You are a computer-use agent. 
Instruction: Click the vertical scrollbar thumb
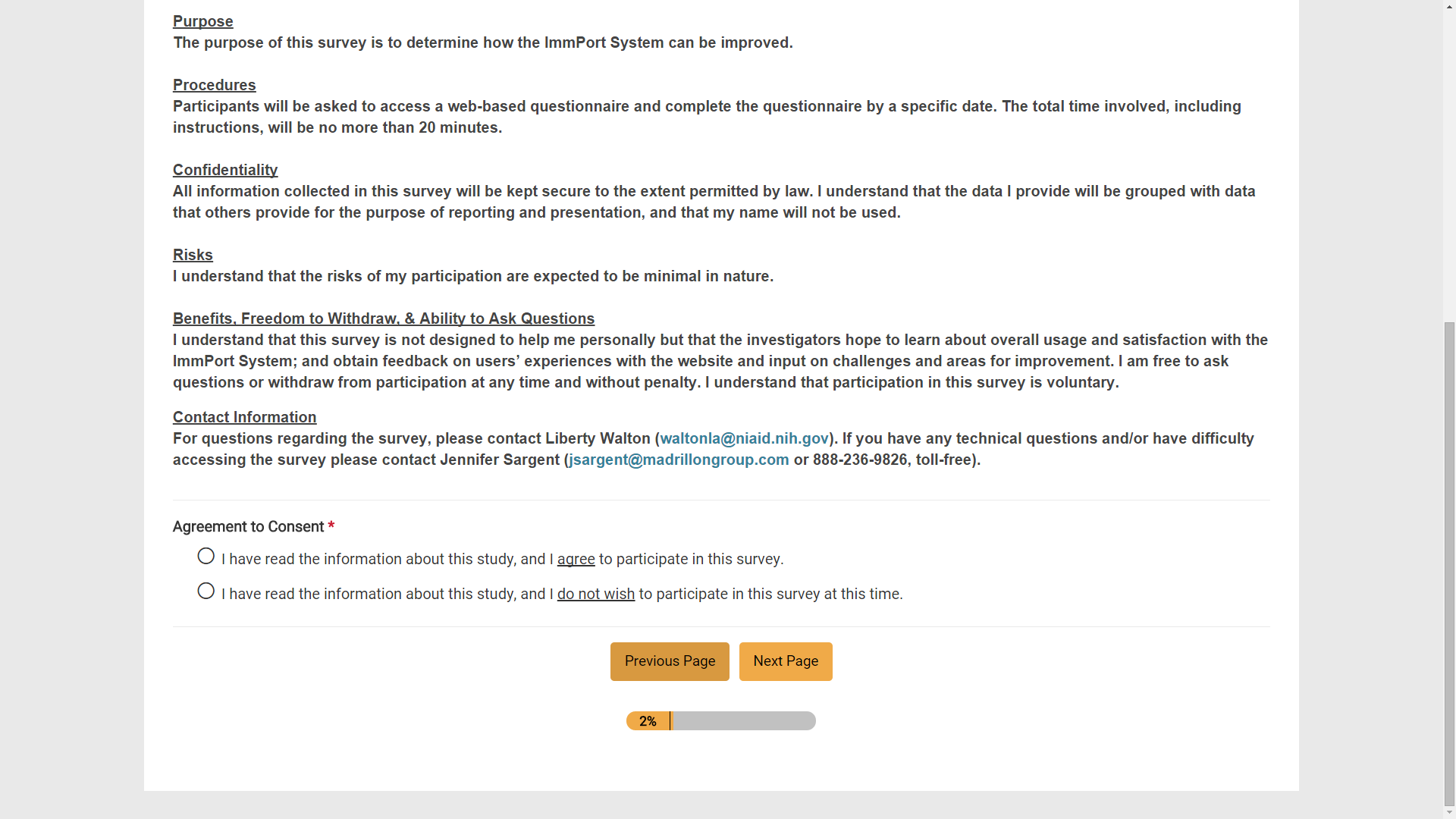pyautogui.click(x=1449, y=561)
